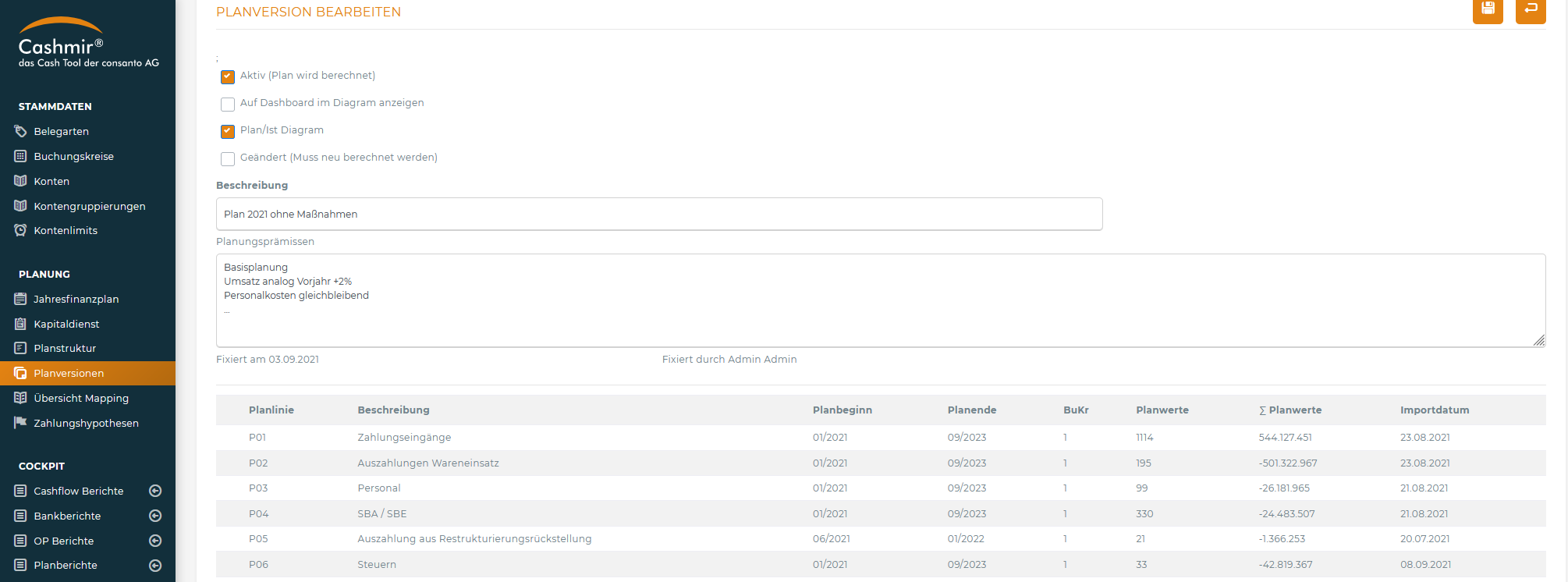Expand Bankberichte submenu arrow

[x=155, y=516]
